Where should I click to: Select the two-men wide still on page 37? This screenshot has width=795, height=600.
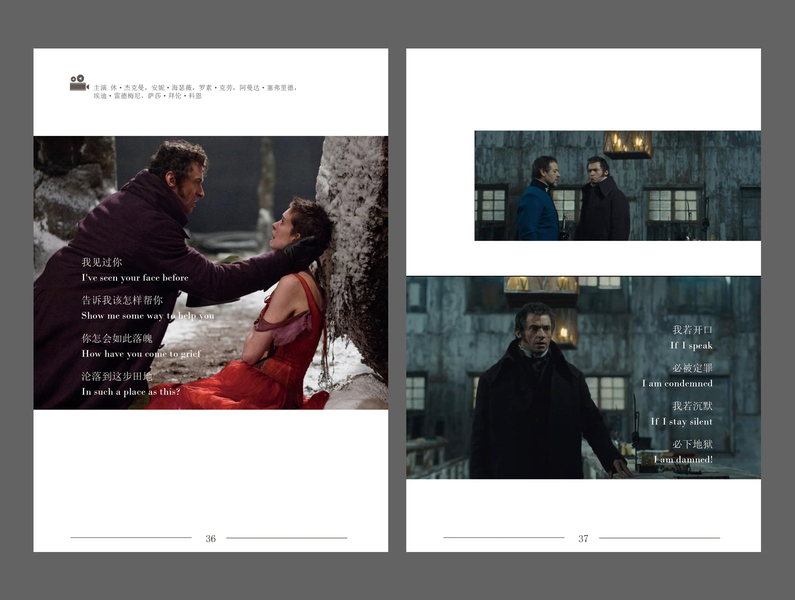(x=618, y=186)
